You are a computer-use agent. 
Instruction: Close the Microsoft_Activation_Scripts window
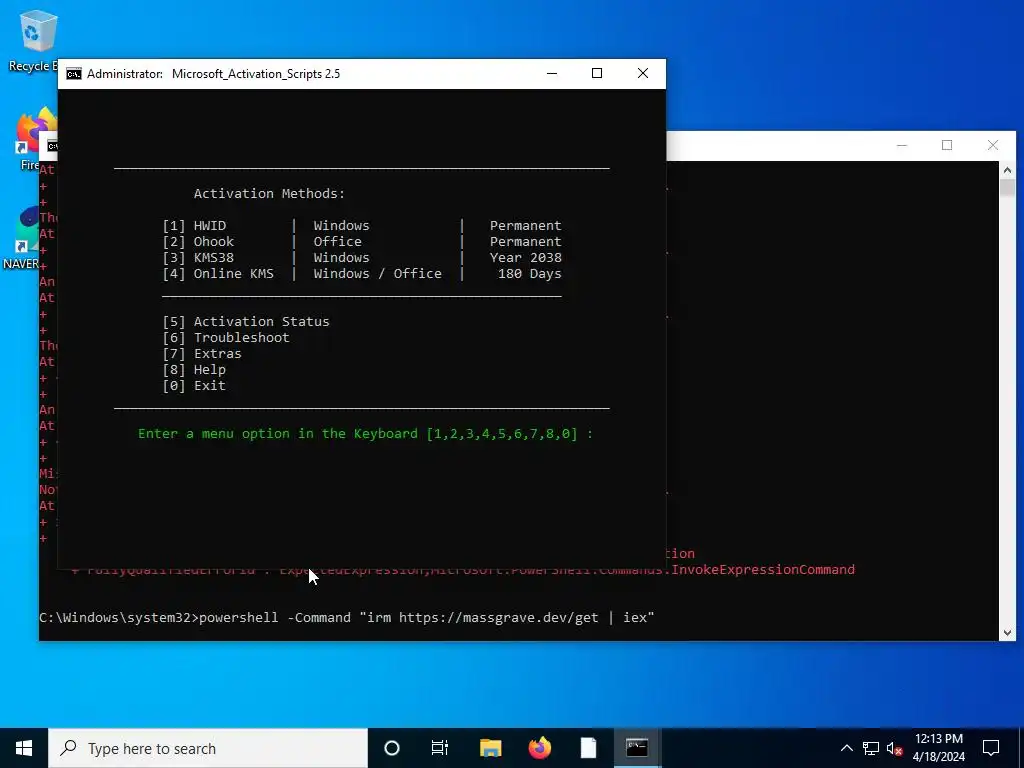643,73
